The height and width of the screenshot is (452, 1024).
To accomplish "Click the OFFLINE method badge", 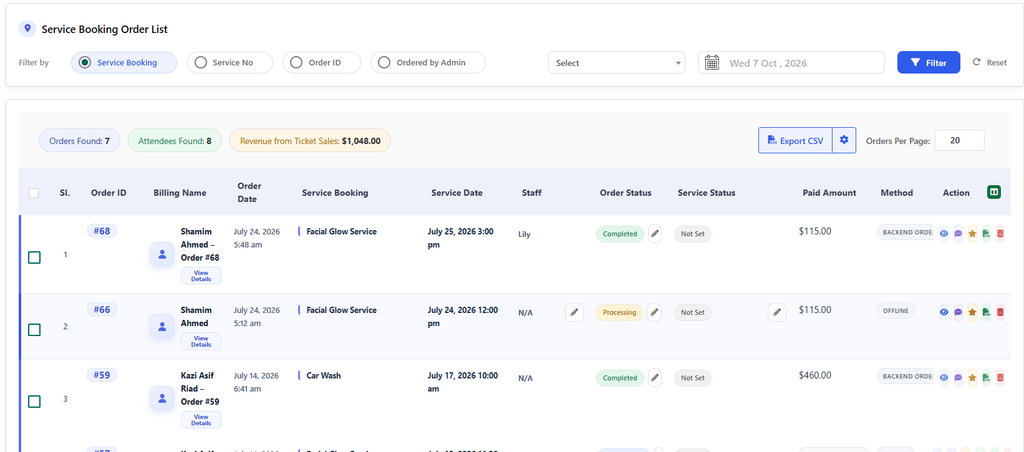I will pyautogui.click(x=896, y=311).
